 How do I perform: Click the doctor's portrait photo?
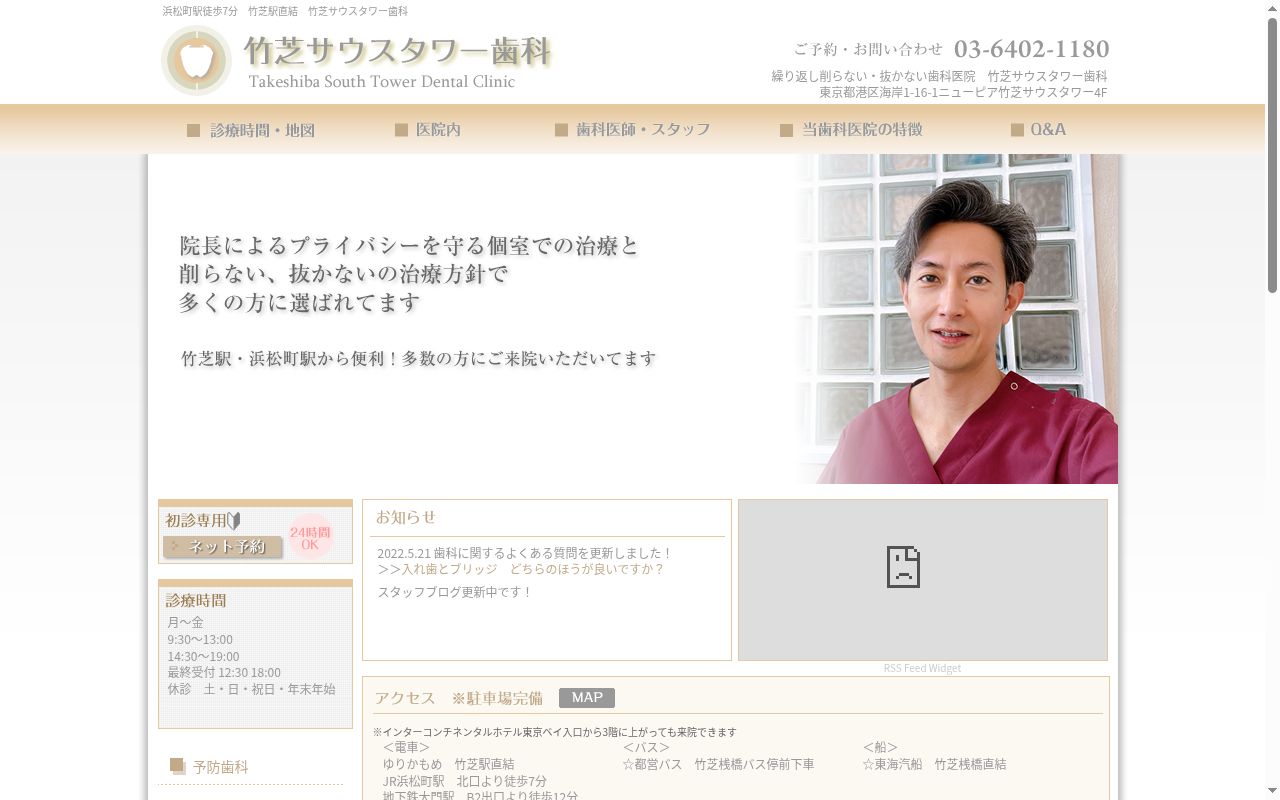(957, 319)
